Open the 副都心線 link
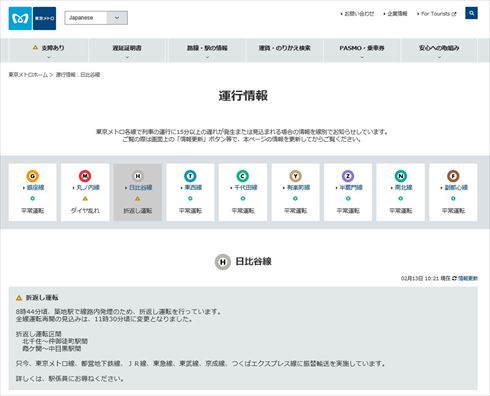Screen dimensions: 490x396 (456, 188)
